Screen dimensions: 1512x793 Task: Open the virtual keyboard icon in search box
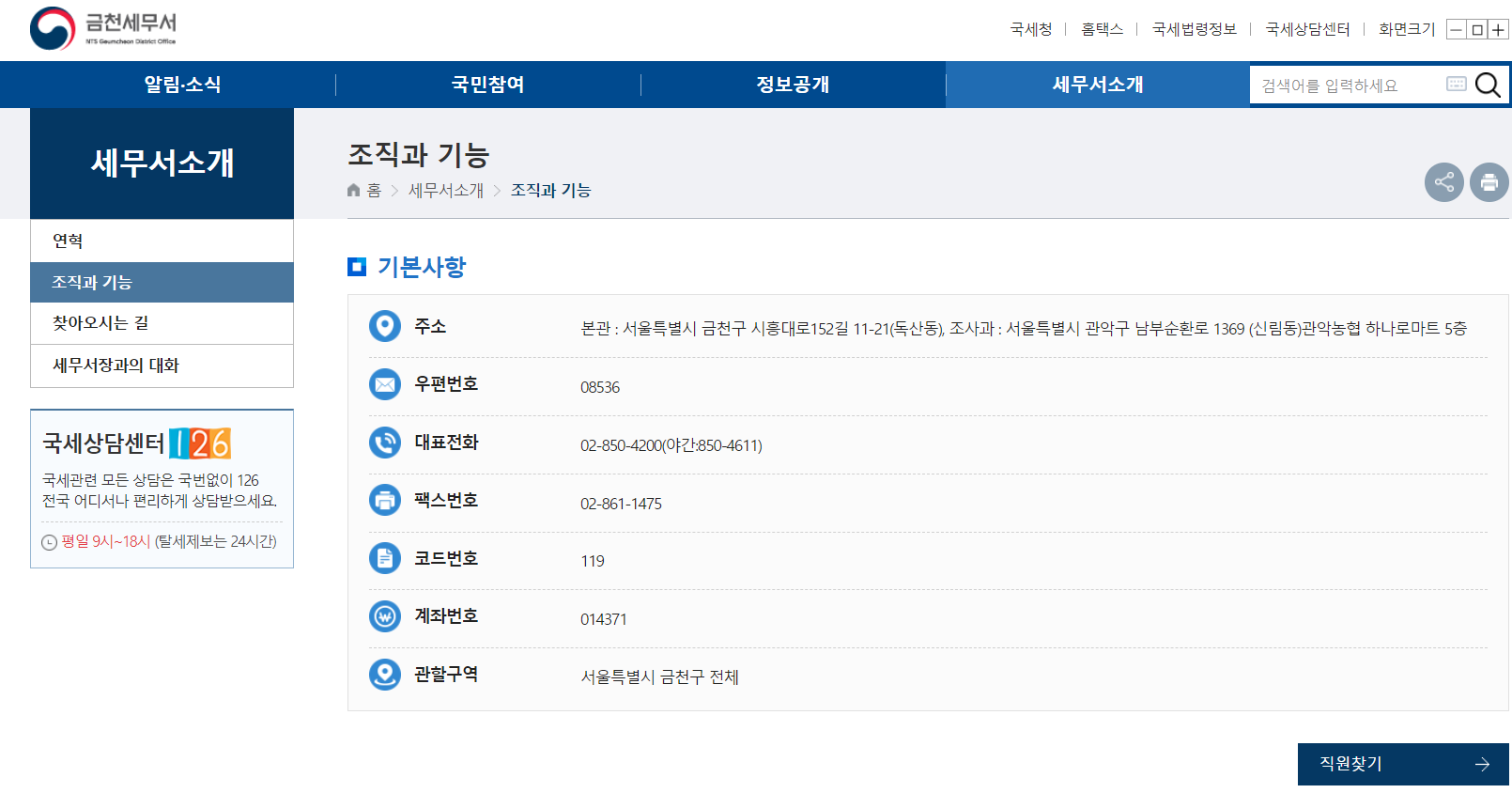(x=1457, y=84)
